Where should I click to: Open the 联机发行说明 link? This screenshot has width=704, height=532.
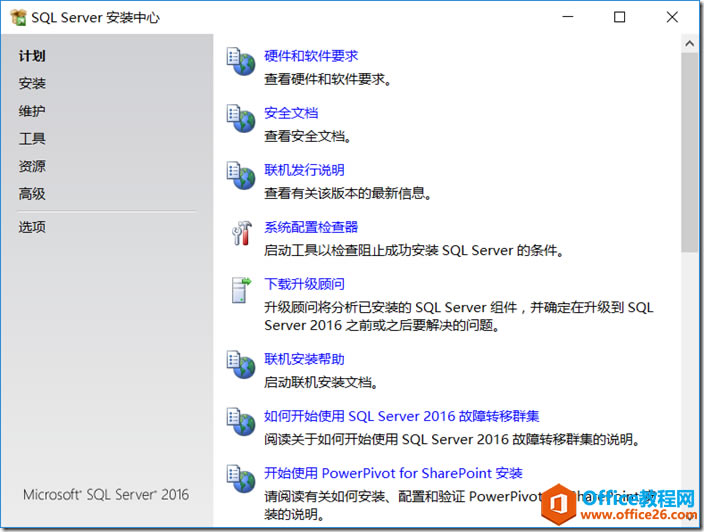(304, 170)
